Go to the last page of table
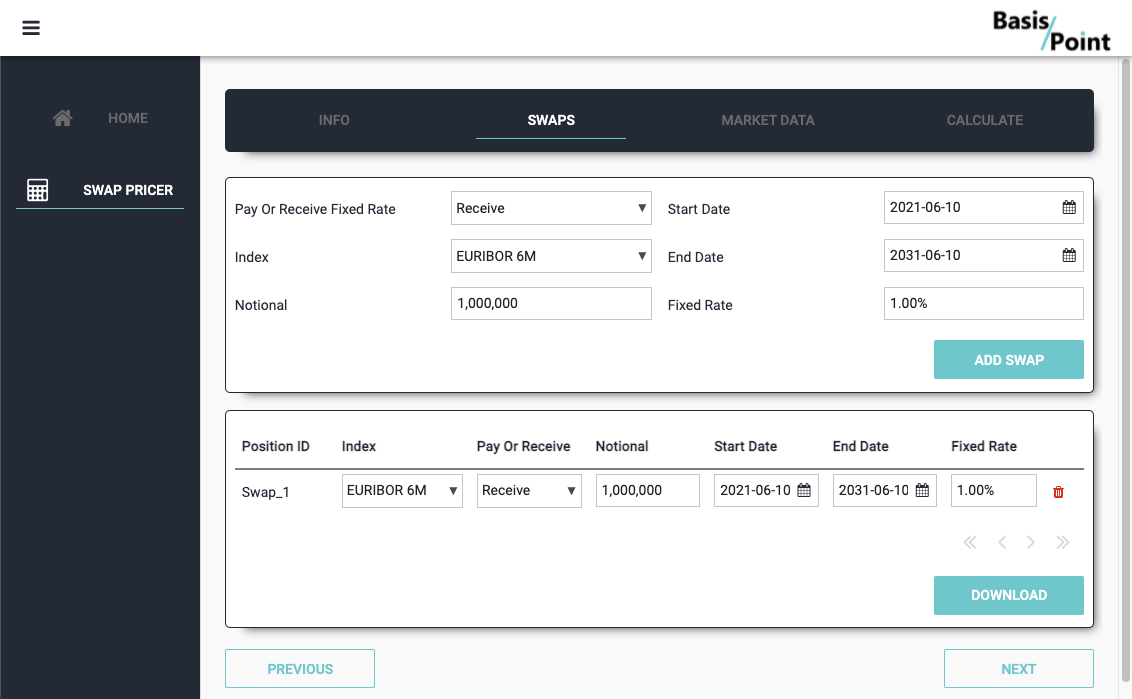The image size is (1132, 699). pos(1063,543)
